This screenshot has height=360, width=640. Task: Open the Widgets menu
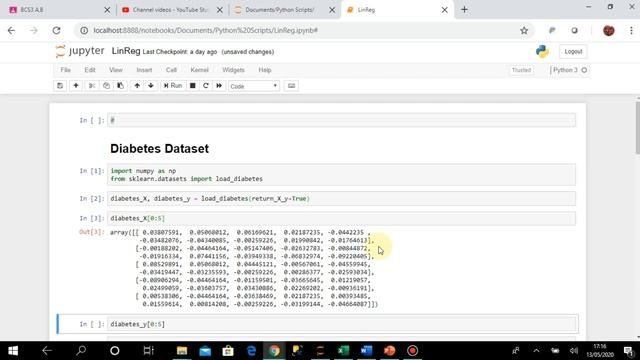point(233,70)
